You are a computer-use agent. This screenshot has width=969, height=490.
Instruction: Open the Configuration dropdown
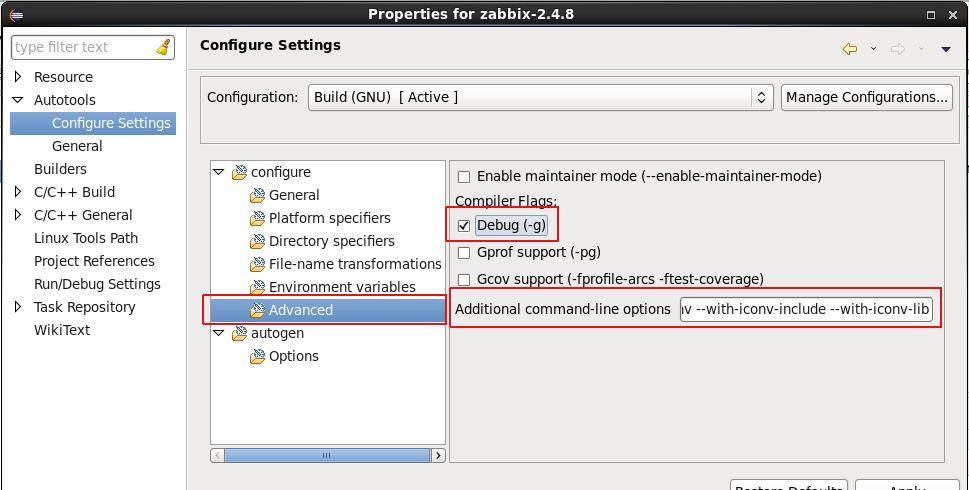(540, 97)
